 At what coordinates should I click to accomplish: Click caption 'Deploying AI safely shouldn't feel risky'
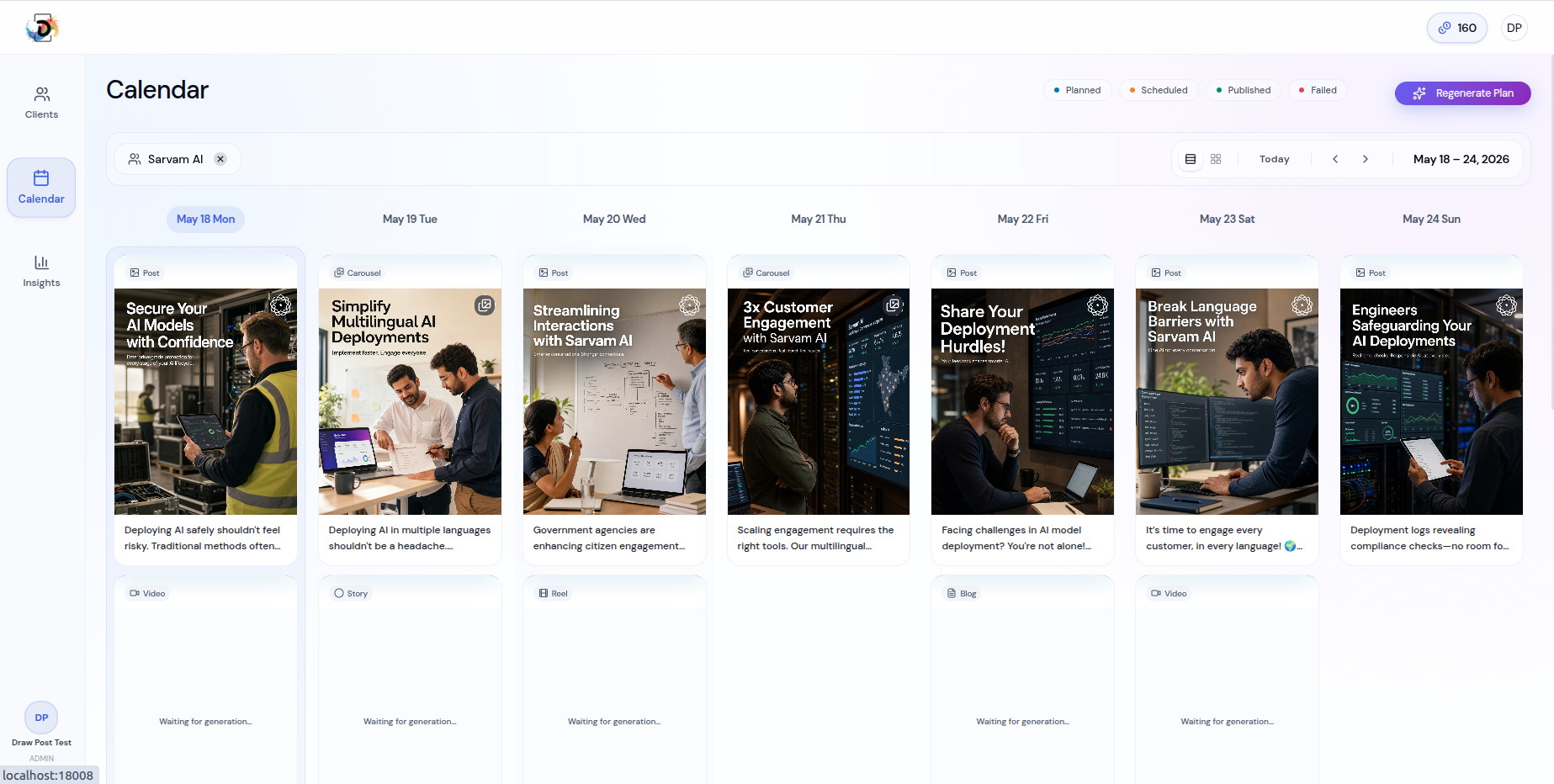(x=203, y=538)
